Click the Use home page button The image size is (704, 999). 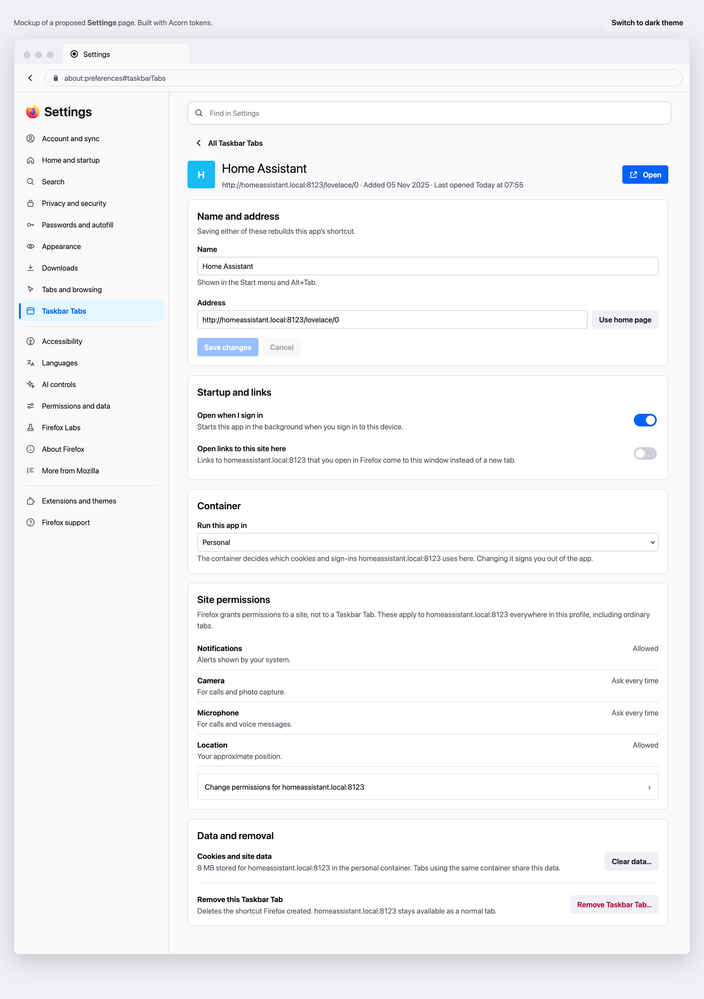(x=625, y=320)
